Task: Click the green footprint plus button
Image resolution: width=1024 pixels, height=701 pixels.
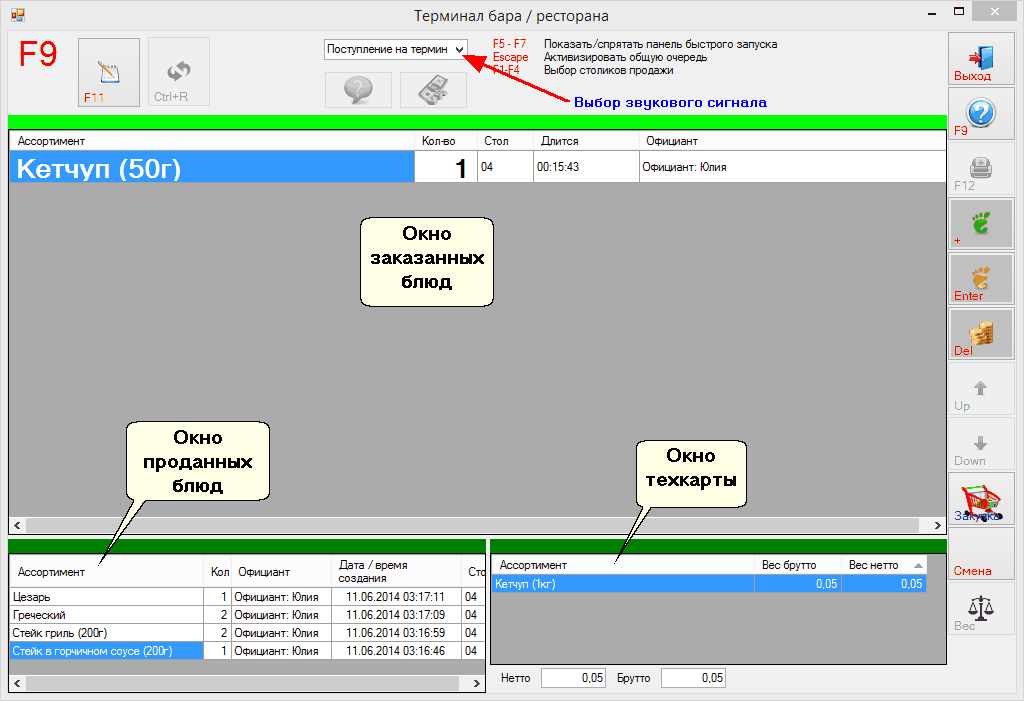Action: [x=981, y=223]
